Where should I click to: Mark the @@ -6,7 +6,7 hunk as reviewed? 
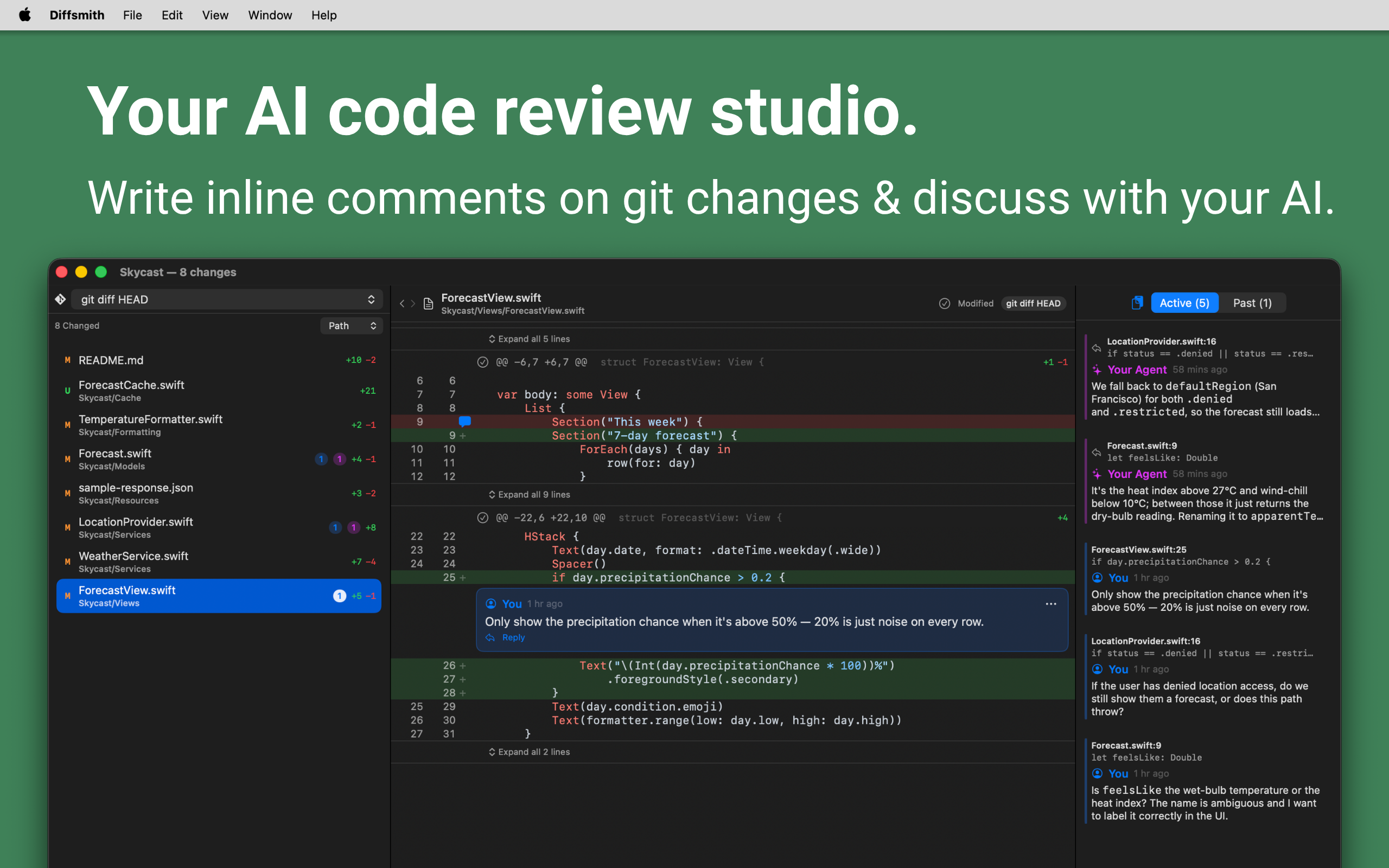click(x=483, y=362)
